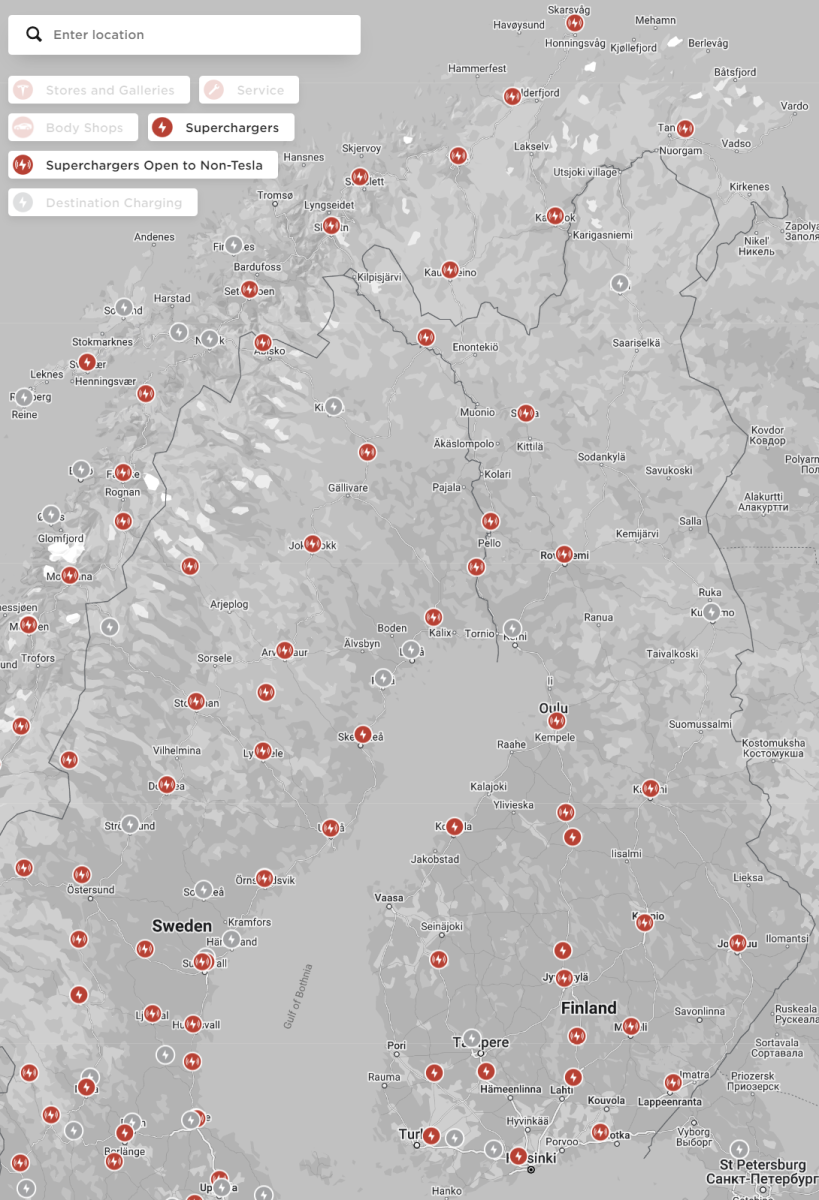This screenshot has width=819, height=1200.
Task: Click the gray charger pin at Kemi
Action: (512, 628)
